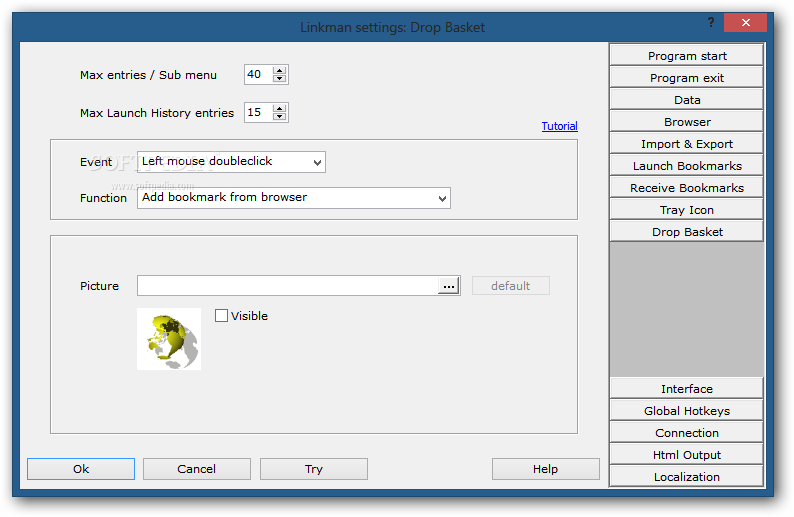This screenshot has height=517, width=794.
Task: Go to Receive Bookmarks settings
Action: 686,188
